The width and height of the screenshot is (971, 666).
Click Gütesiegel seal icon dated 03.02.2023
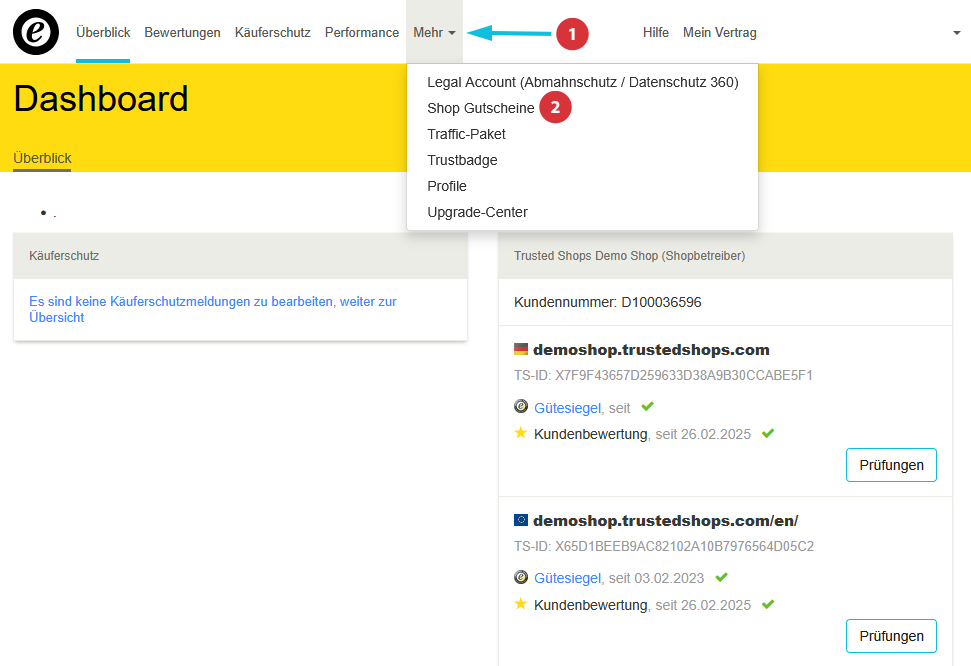pyautogui.click(x=521, y=577)
